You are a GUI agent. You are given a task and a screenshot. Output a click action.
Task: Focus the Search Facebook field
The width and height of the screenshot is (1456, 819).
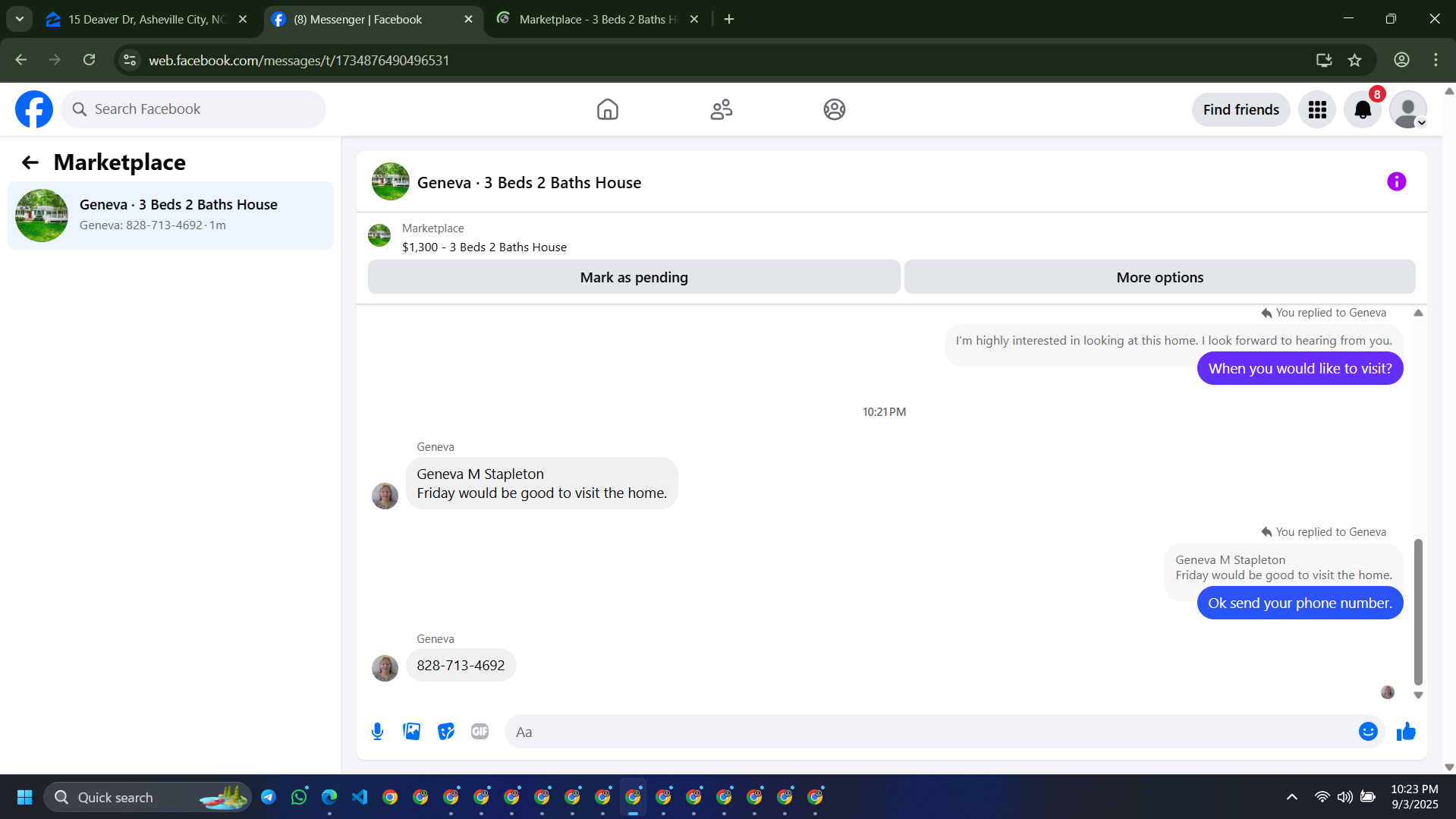(193, 109)
